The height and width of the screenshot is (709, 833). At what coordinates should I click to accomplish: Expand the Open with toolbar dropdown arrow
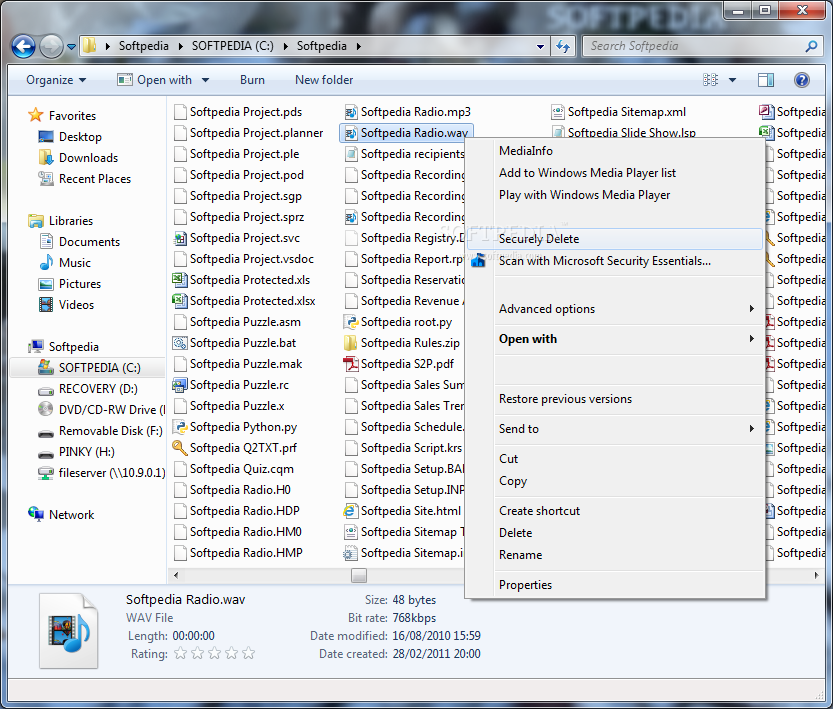click(x=205, y=80)
